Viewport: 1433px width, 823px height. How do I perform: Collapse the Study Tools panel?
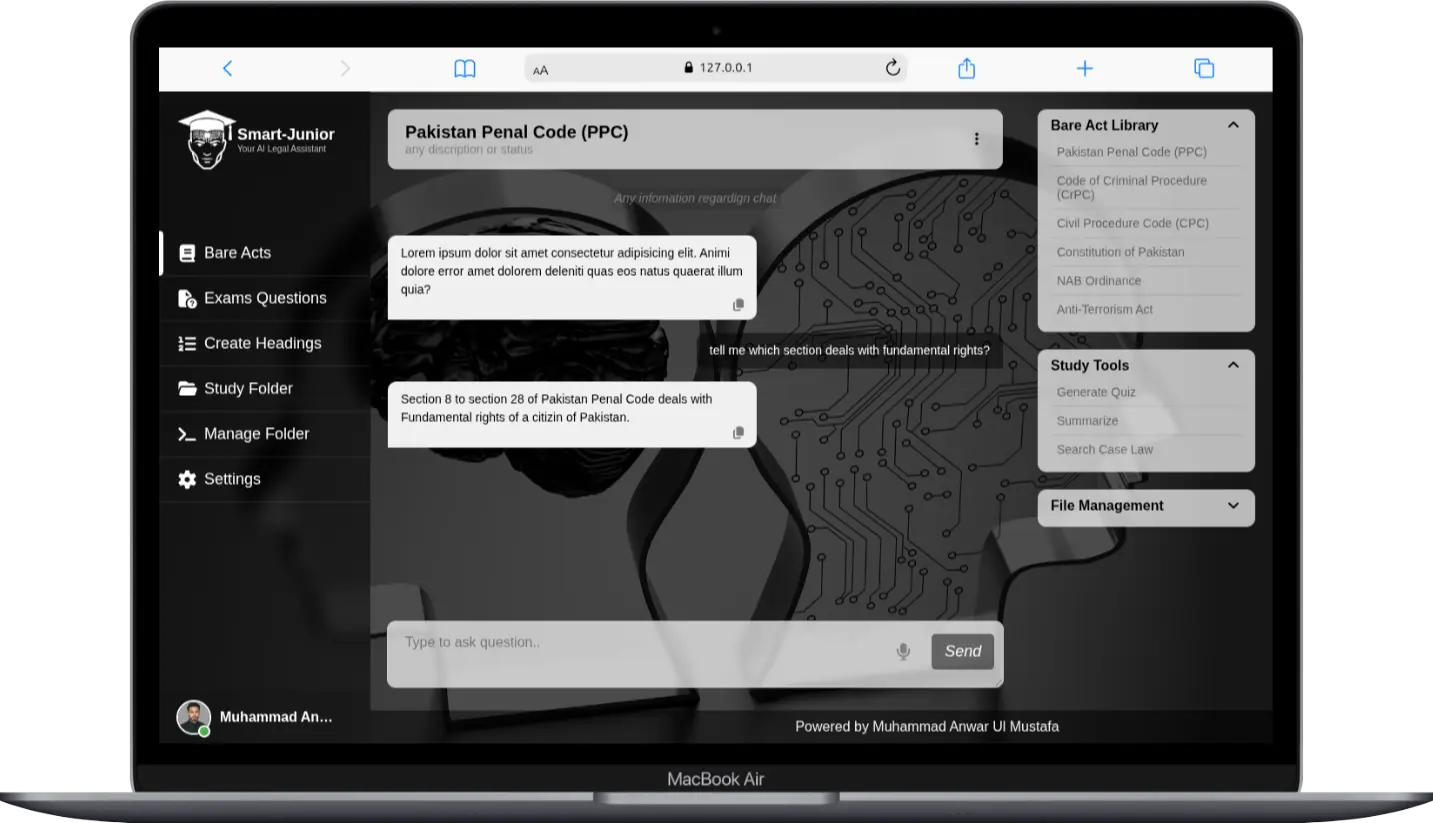[1233, 365]
